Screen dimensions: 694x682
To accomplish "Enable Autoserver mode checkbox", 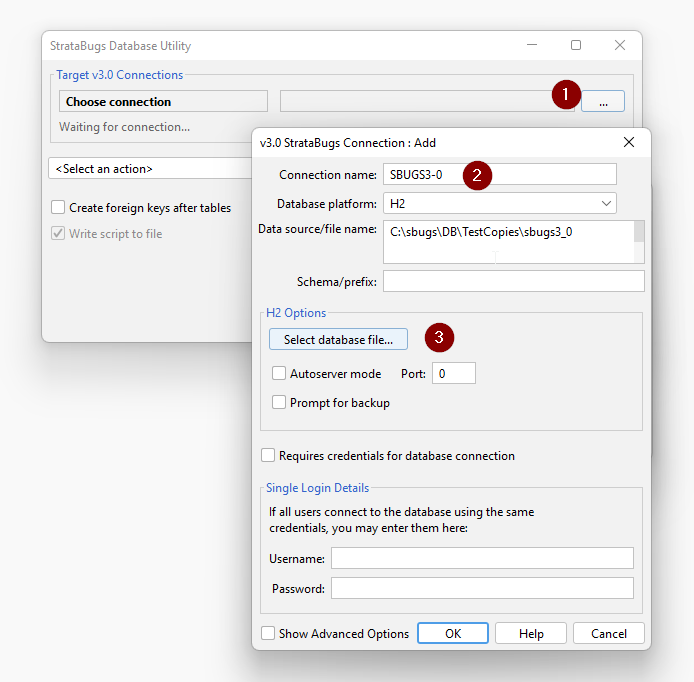I will 279,373.
